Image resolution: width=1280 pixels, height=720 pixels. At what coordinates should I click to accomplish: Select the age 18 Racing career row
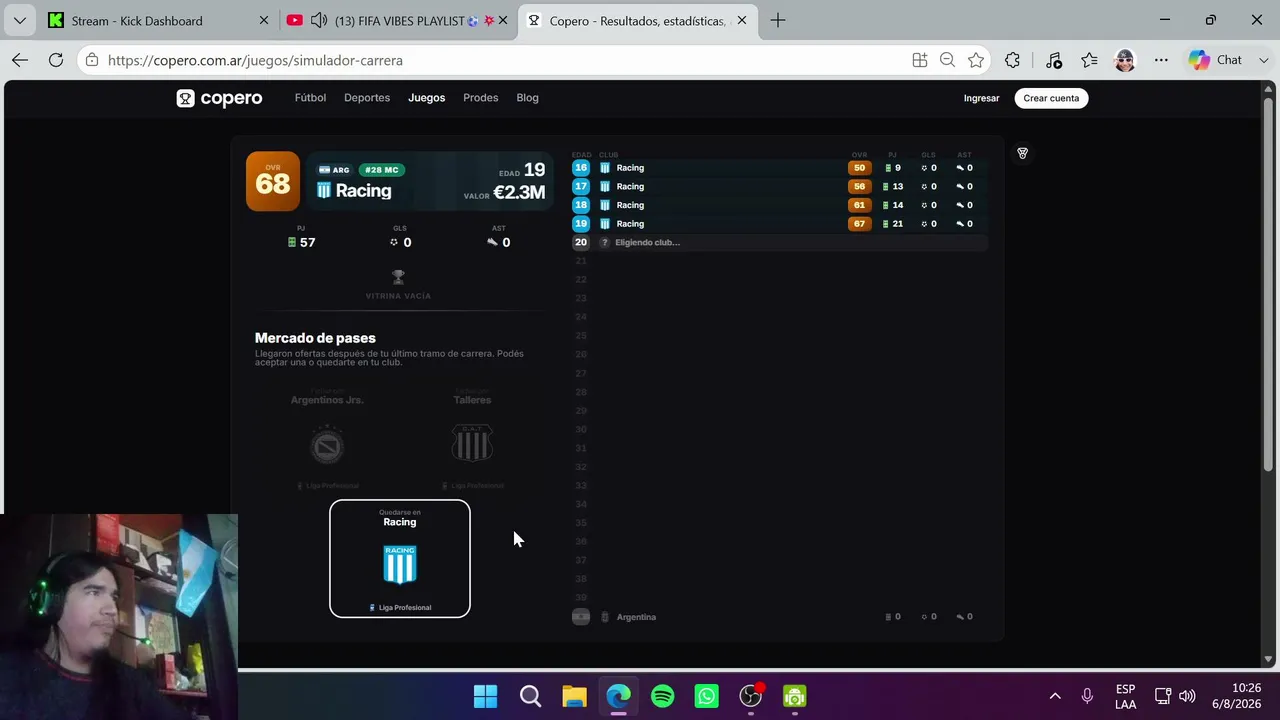coord(780,205)
